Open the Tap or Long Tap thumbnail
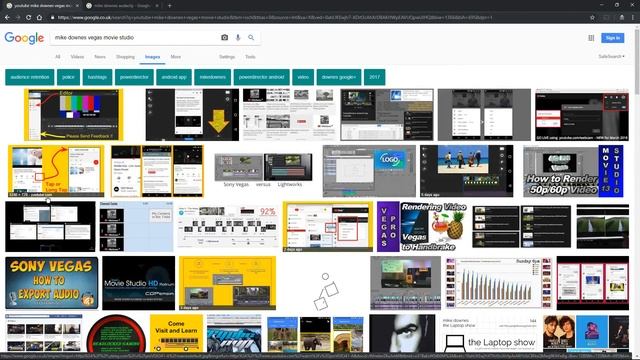This screenshot has width=640, height=360. (x=56, y=171)
